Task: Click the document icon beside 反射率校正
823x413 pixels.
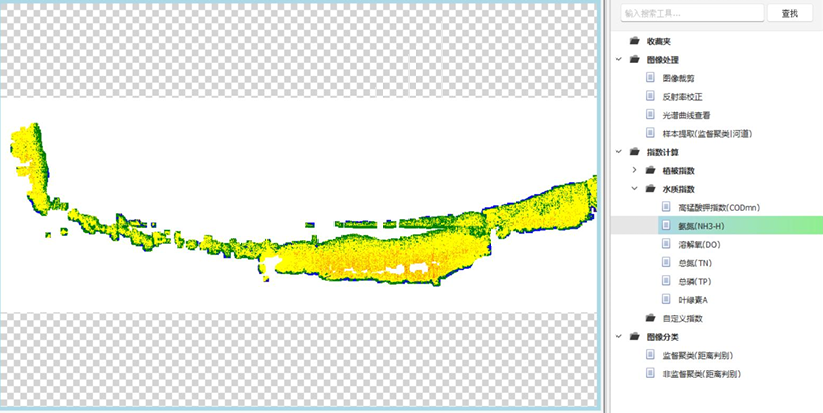Action: click(x=650, y=97)
